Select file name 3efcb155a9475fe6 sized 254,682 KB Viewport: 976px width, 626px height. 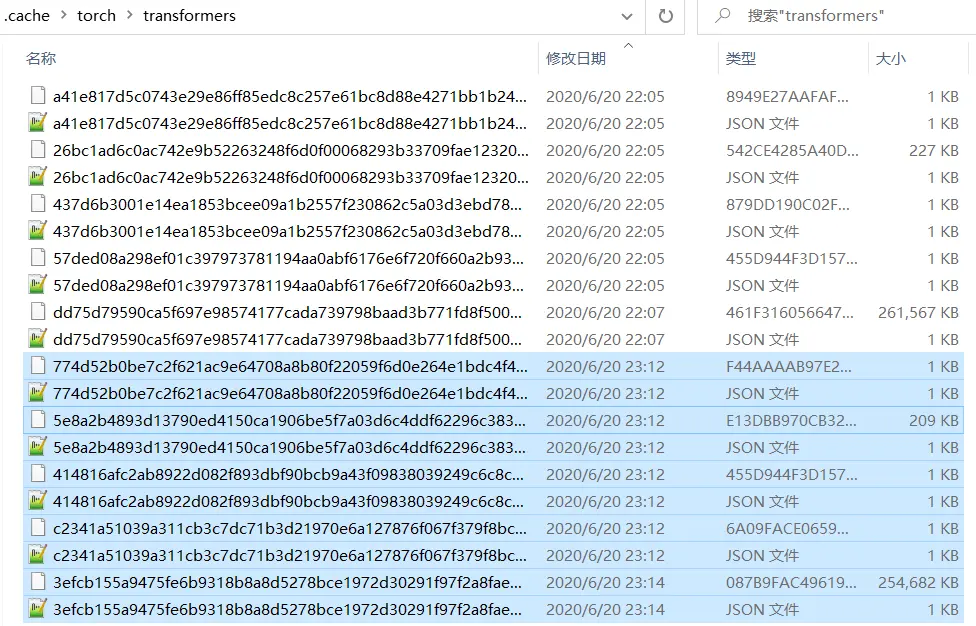288,582
